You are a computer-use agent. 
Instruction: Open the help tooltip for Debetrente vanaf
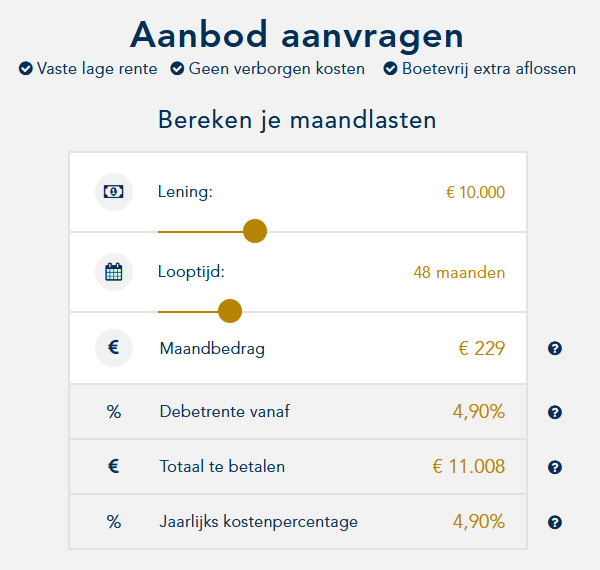(x=555, y=412)
